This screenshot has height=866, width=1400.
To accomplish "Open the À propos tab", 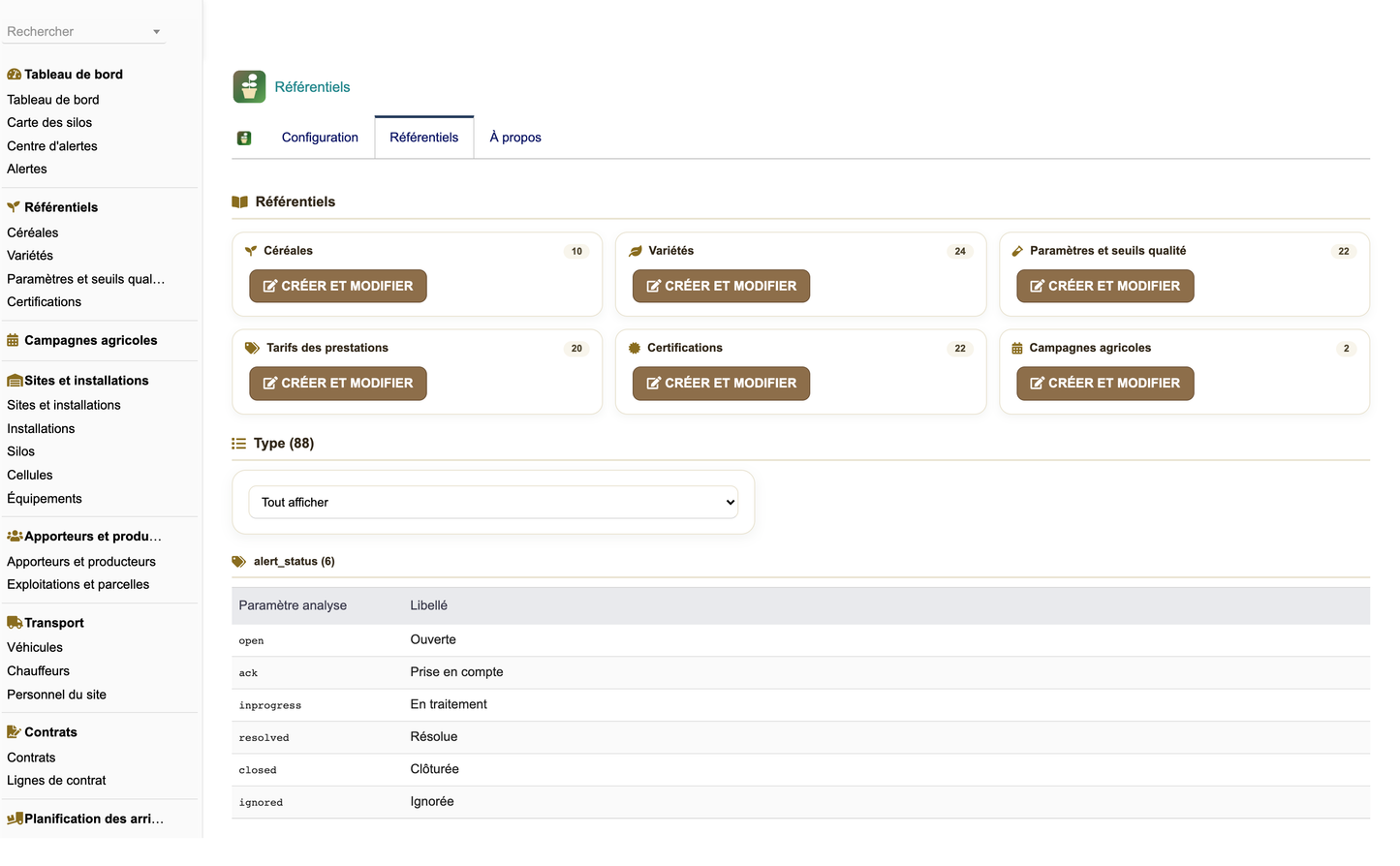I will (515, 138).
